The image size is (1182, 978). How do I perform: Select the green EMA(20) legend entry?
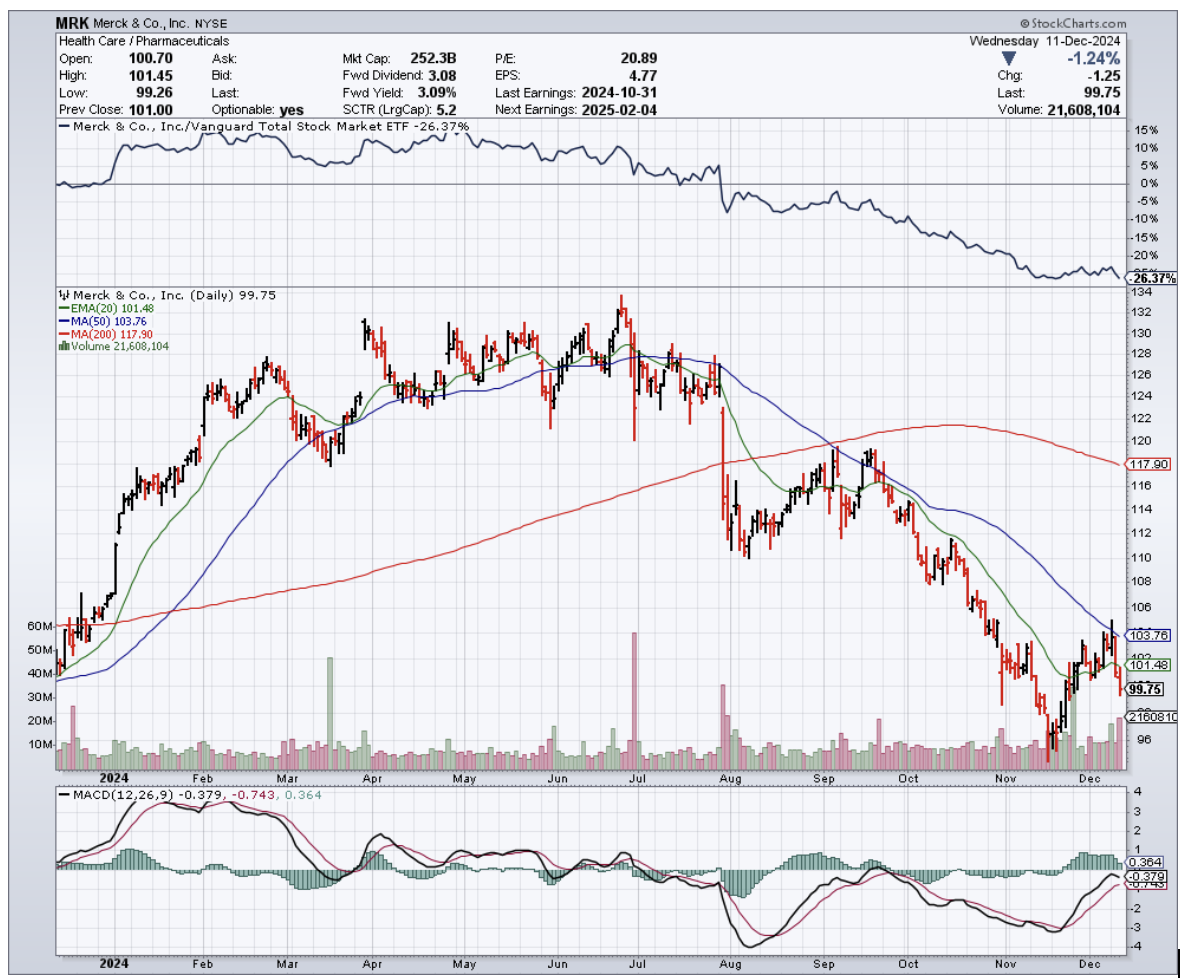click(x=99, y=309)
